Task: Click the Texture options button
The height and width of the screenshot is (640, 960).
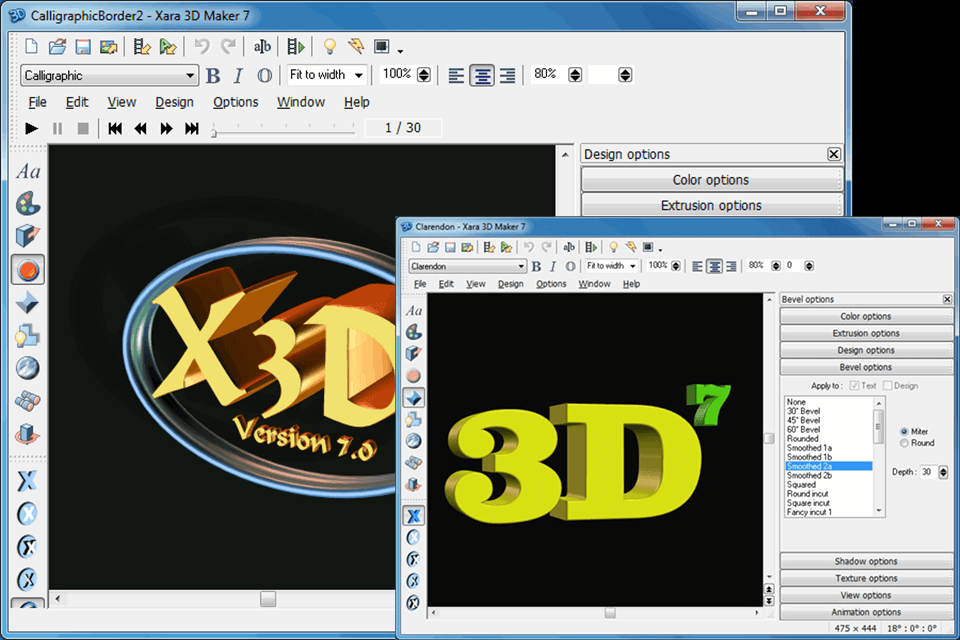Action: tap(865, 578)
